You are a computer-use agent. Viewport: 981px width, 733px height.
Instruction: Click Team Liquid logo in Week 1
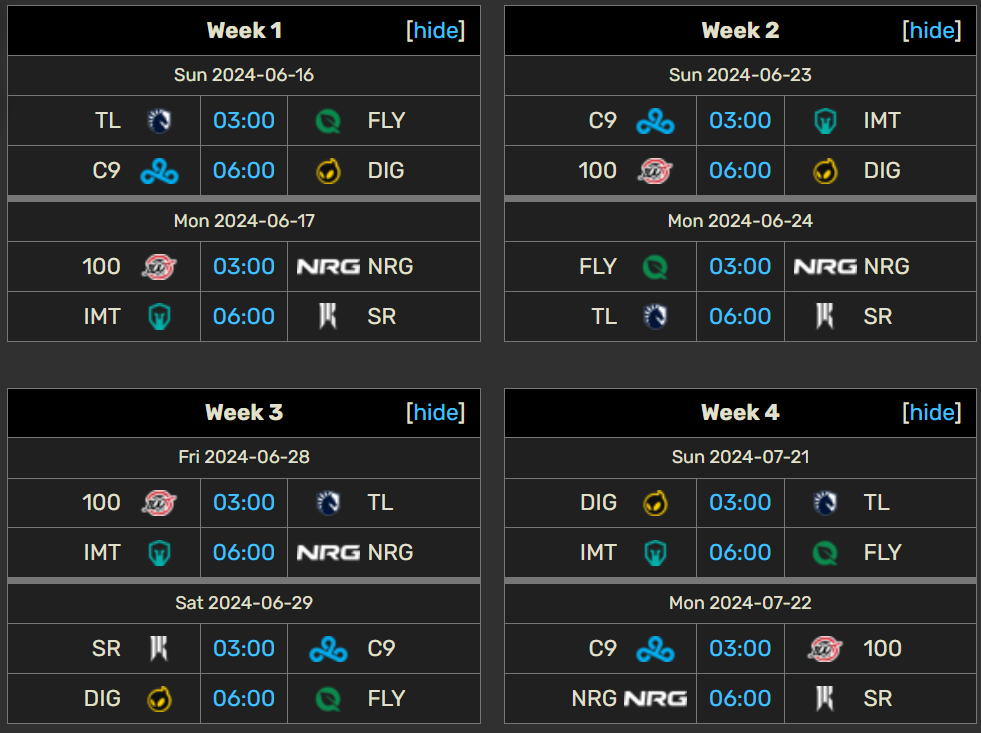coord(159,121)
